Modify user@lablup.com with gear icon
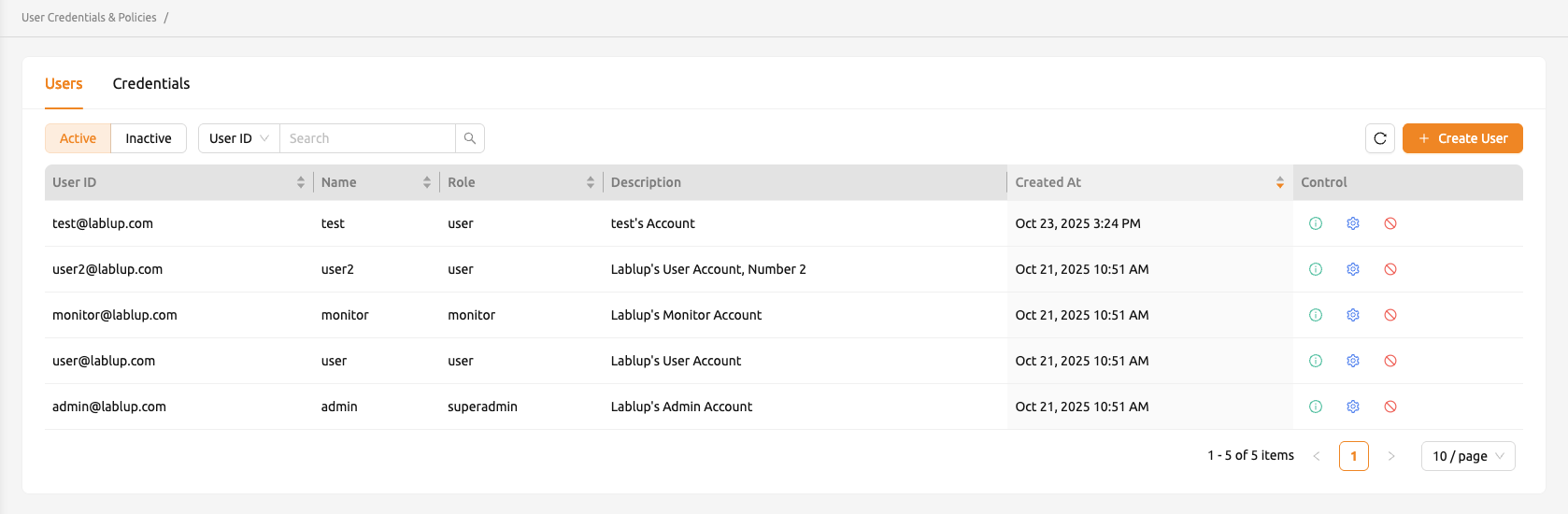The image size is (1568, 514). [1353, 361]
